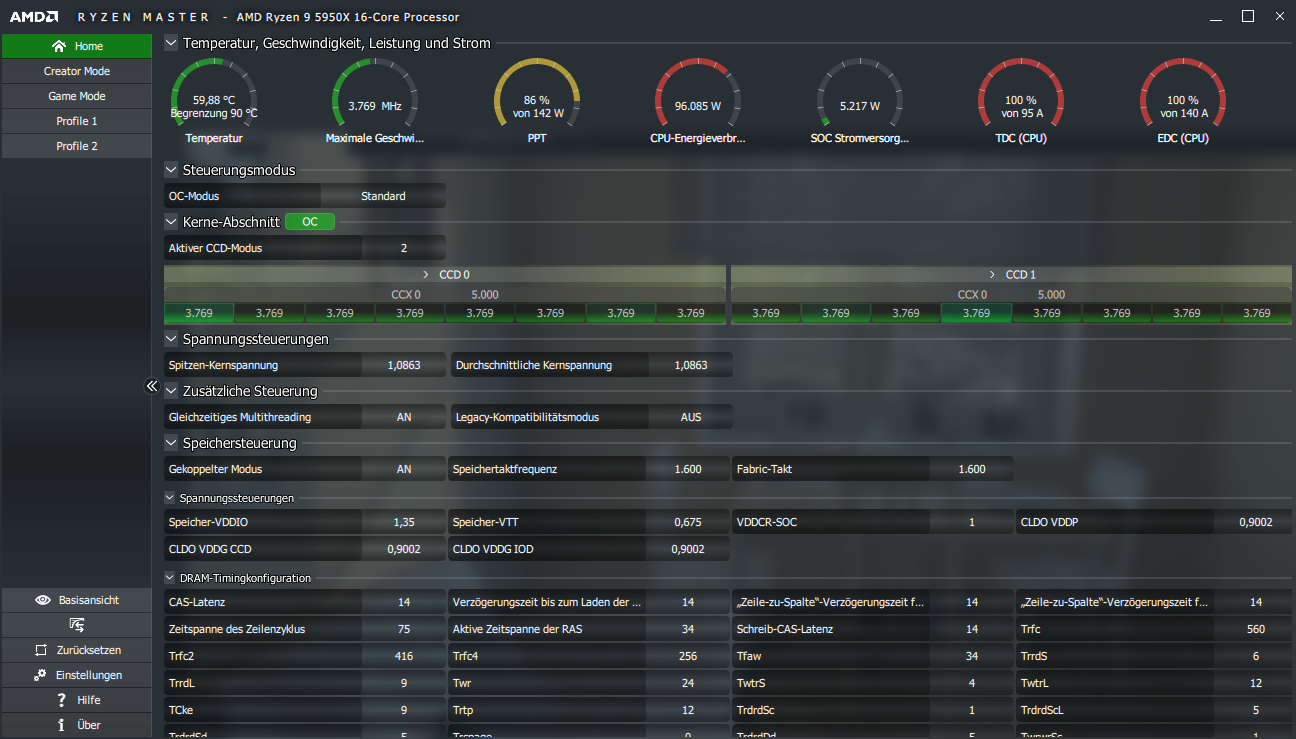
Task: Collapse the Kerne-Abschnitt section
Action: (x=171, y=222)
